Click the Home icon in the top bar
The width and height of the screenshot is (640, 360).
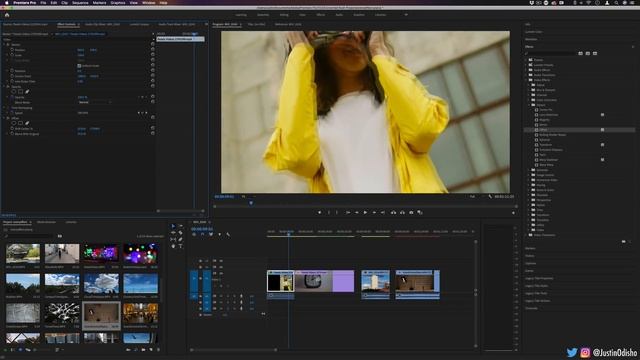click(x=7, y=15)
